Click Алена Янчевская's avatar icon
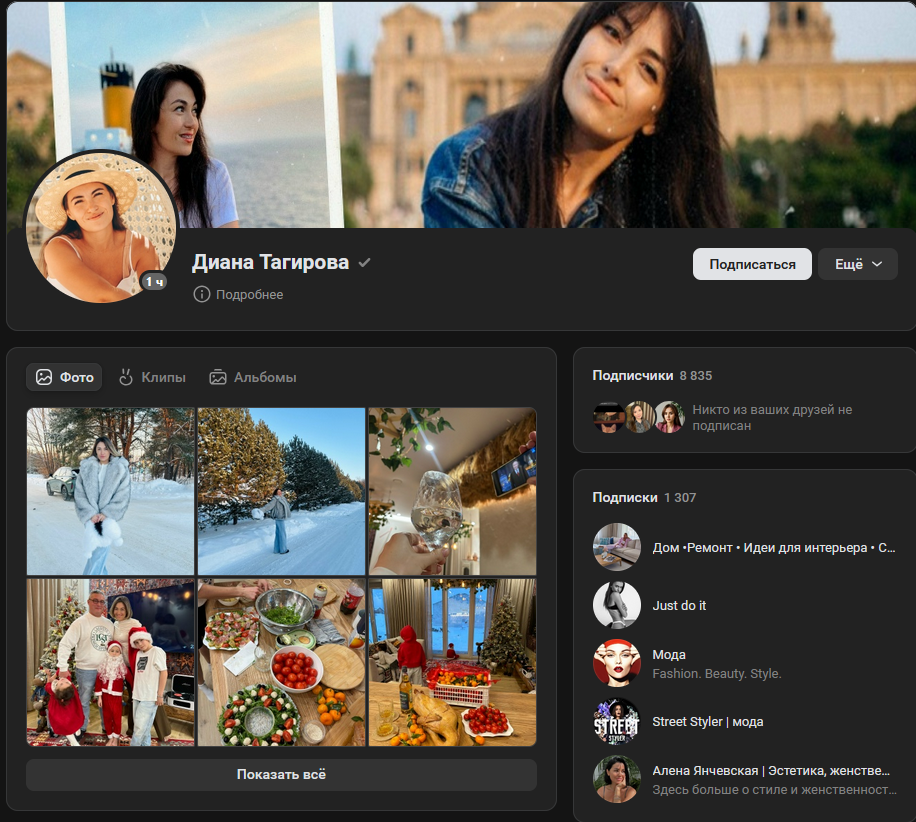 [616, 779]
